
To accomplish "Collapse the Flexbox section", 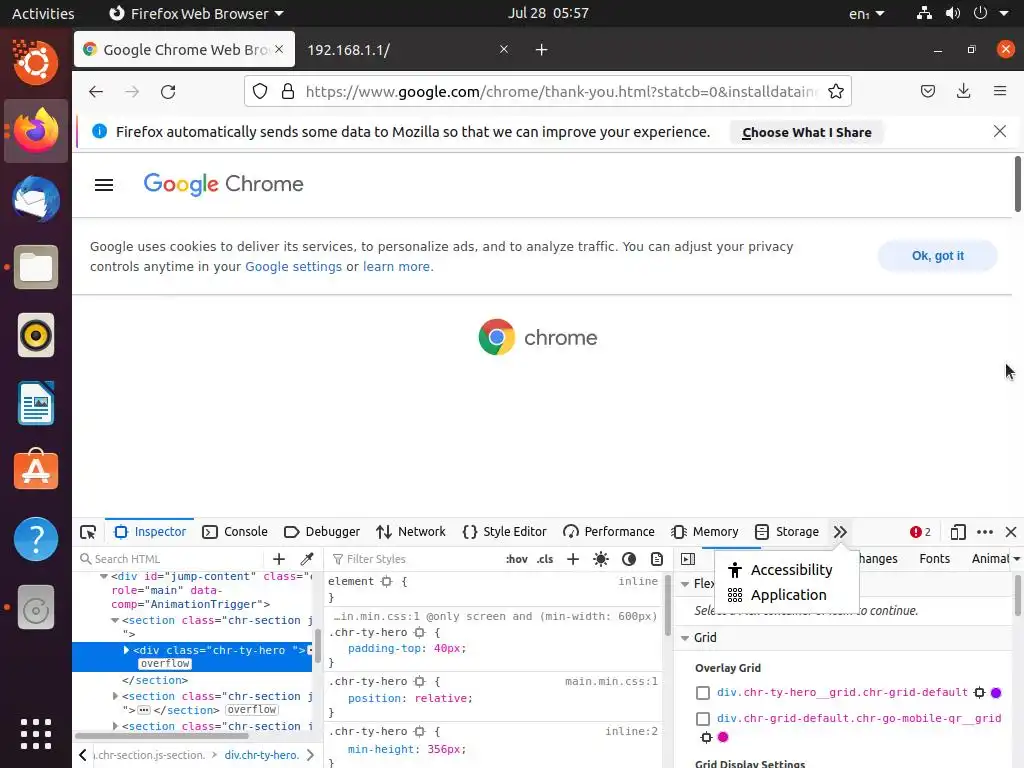I will (685, 584).
